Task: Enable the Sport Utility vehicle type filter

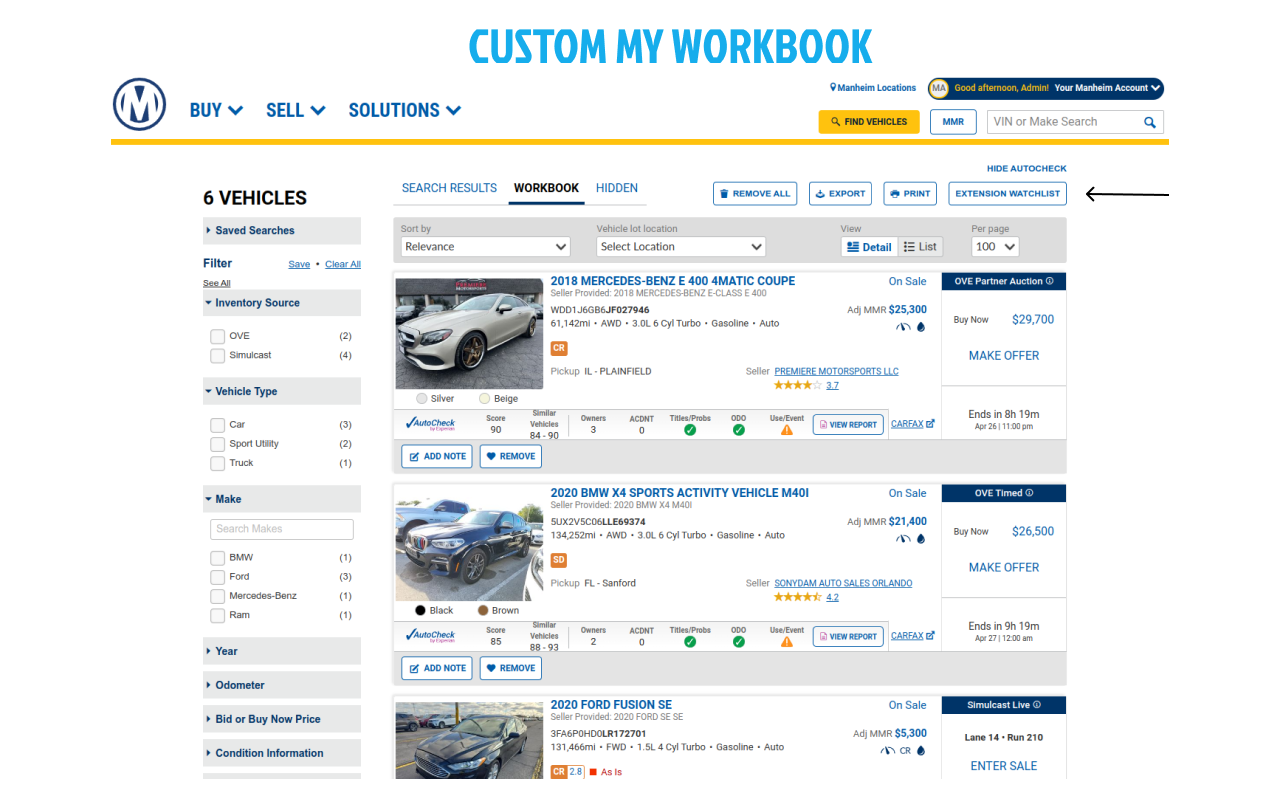Action: point(217,444)
